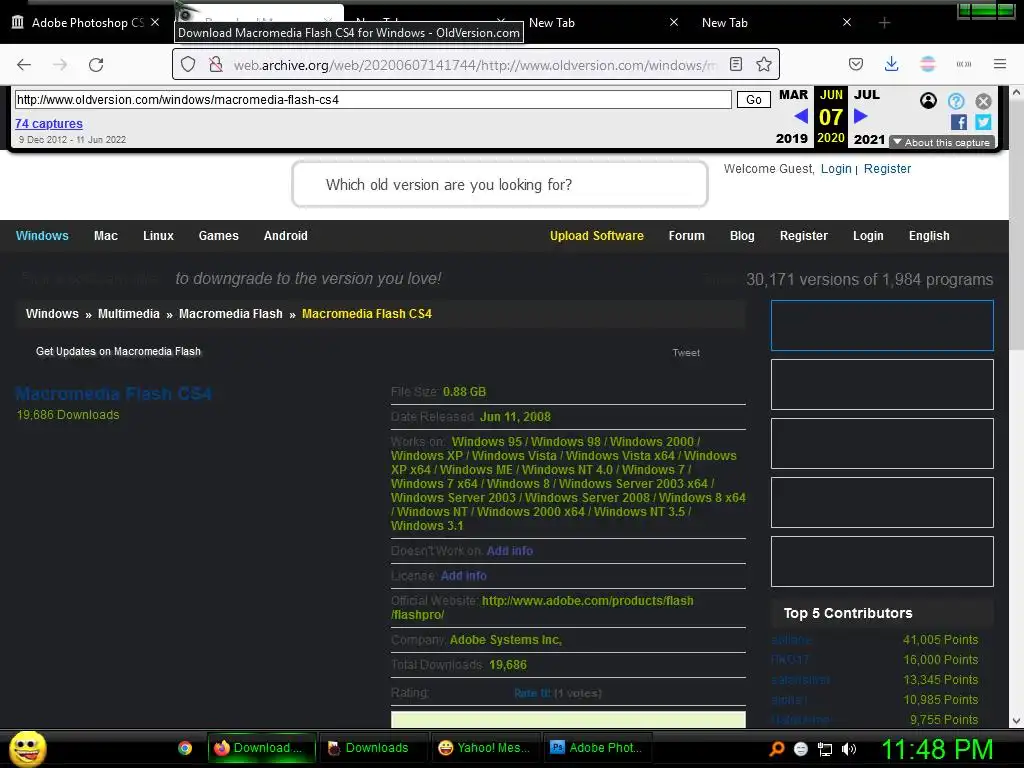
Task: Click Multimedia in breadcrumb
Action: point(129,313)
